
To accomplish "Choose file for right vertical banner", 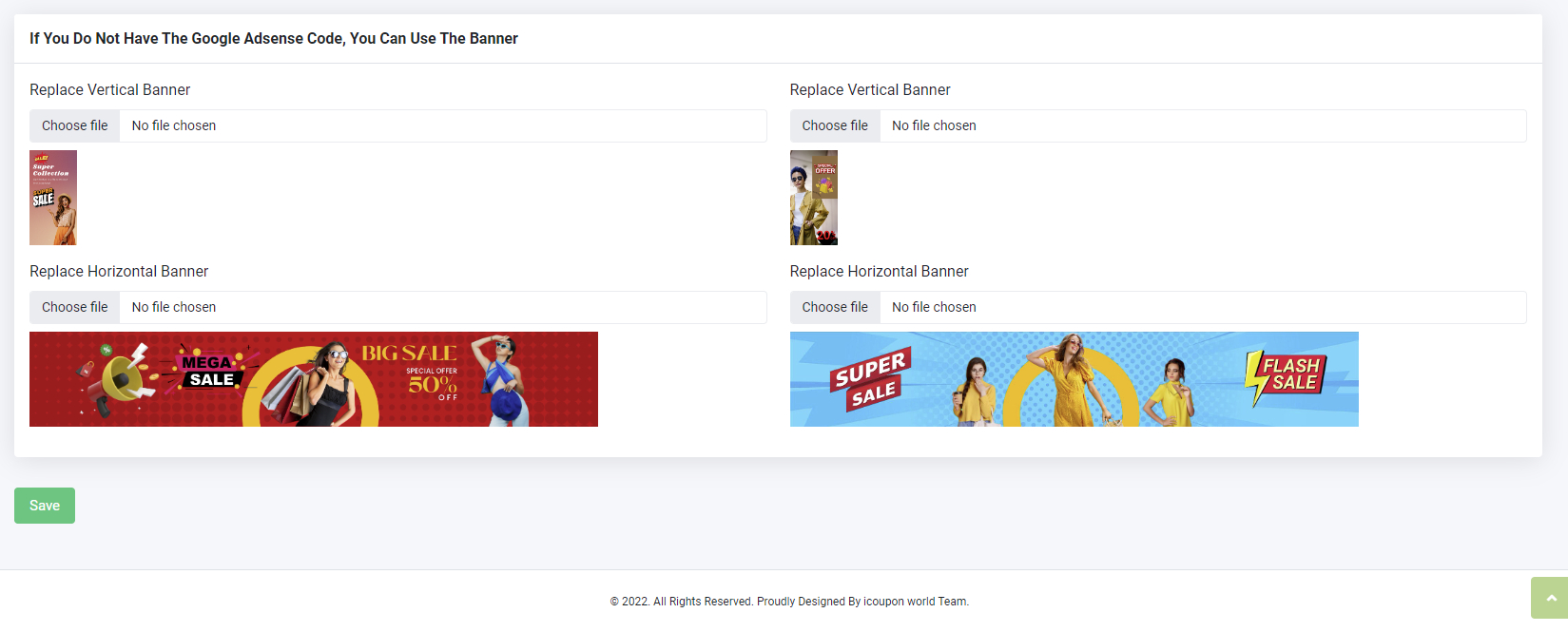I will coord(835,125).
